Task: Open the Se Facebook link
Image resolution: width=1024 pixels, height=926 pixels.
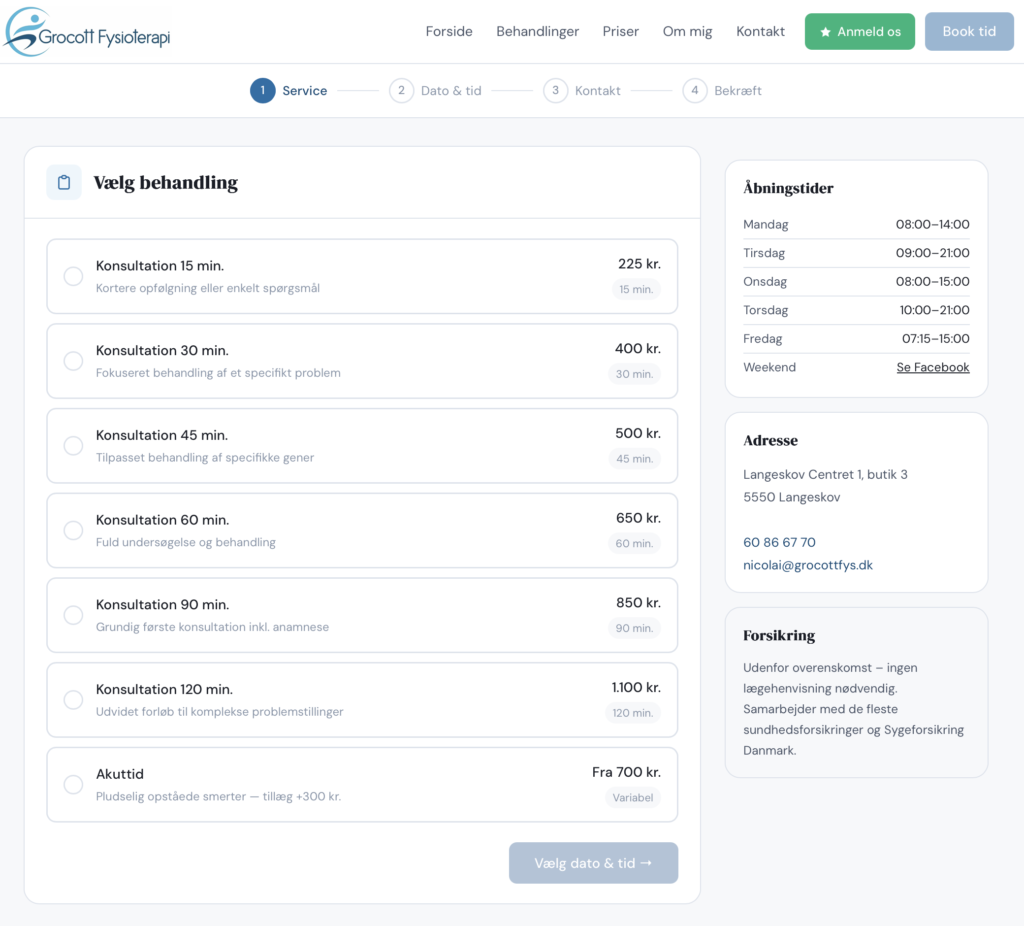Action: (933, 367)
